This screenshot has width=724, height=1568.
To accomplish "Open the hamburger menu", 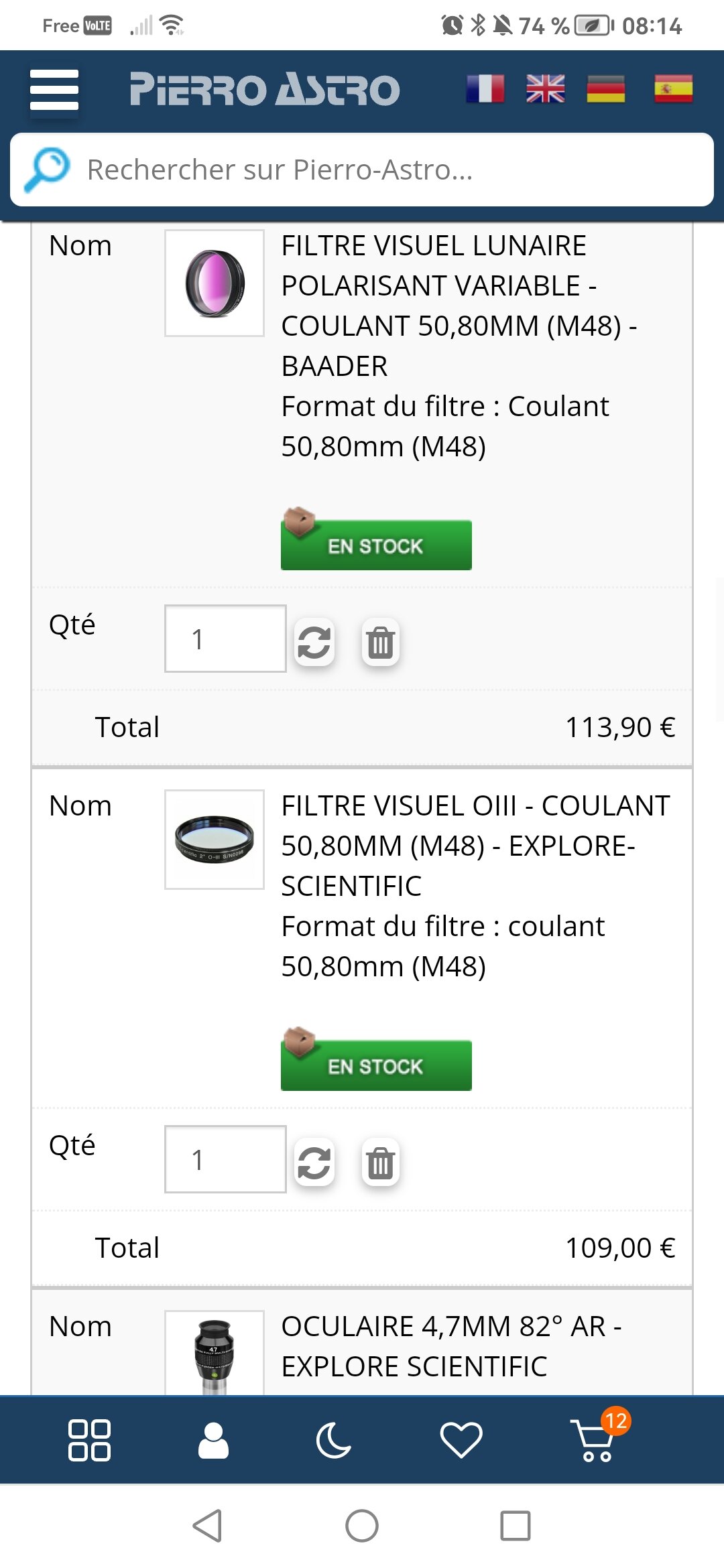I will click(54, 90).
